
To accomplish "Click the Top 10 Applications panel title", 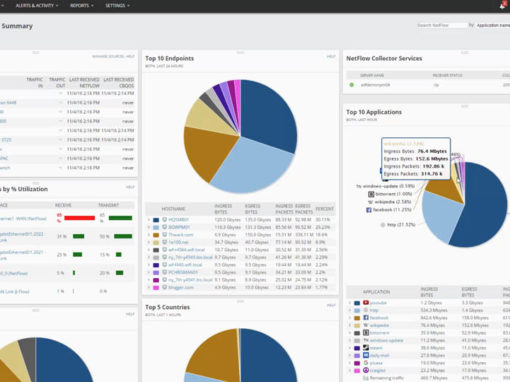I will (374, 112).
